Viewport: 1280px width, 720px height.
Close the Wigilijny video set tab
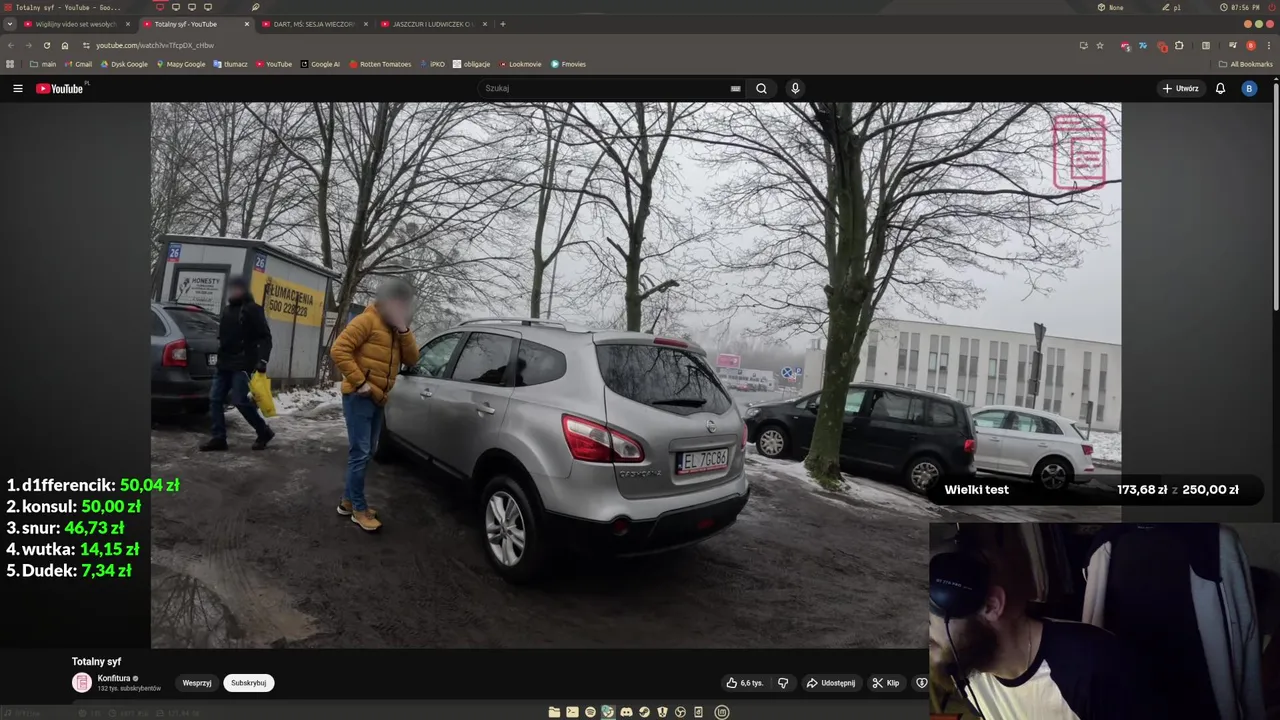pos(127,24)
